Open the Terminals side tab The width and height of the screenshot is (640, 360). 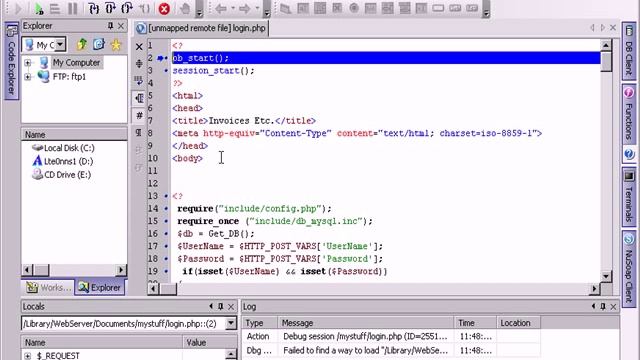point(629,197)
